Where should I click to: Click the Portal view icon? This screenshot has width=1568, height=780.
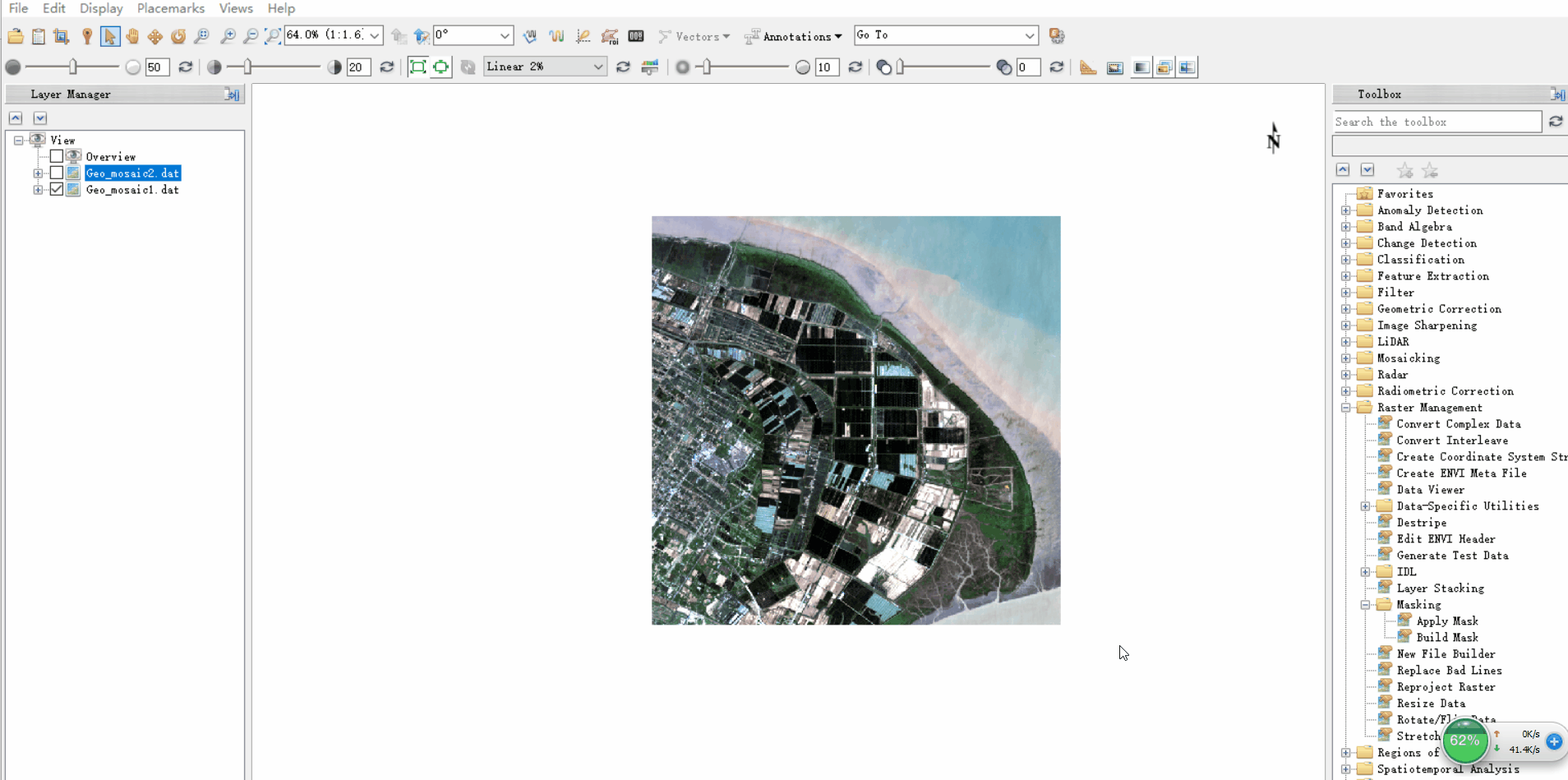1115,67
